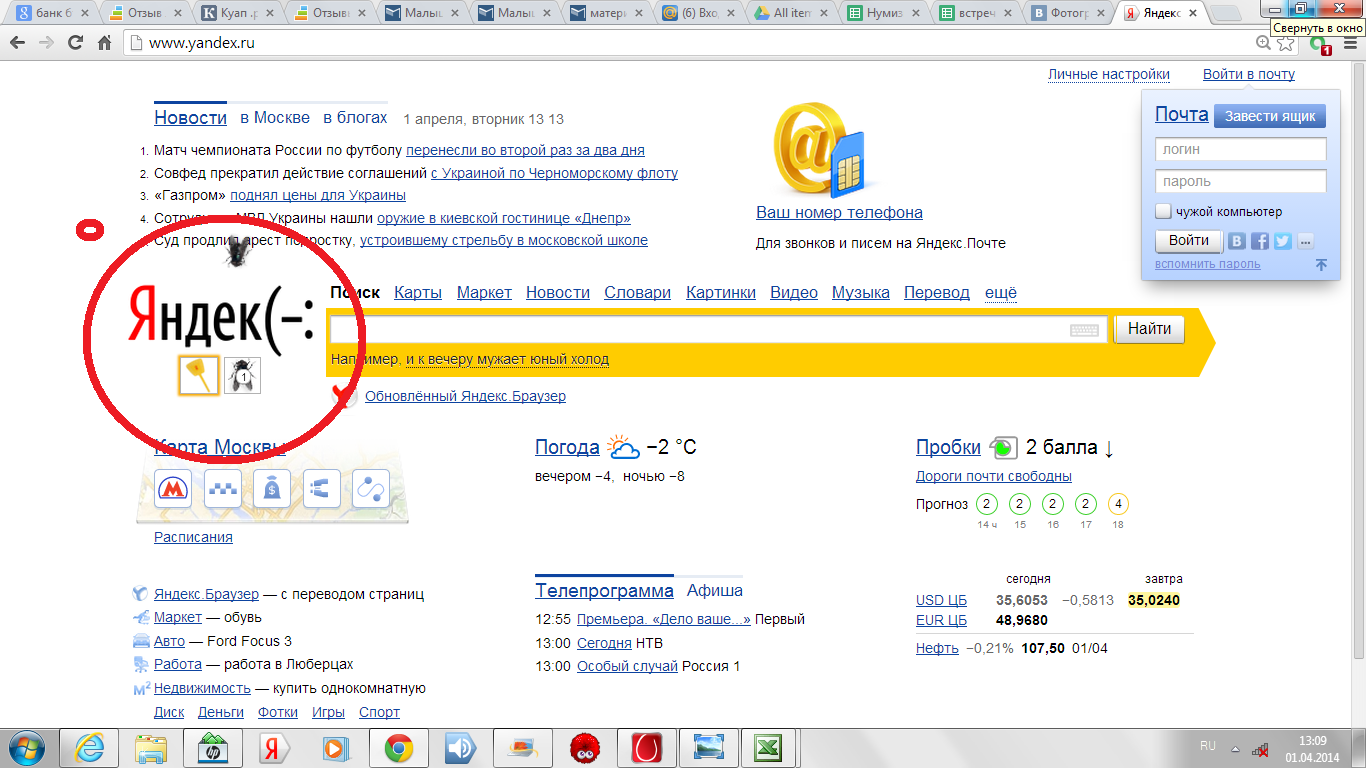Click the money bag icon under map

pyautogui.click(x=272, y=488)
